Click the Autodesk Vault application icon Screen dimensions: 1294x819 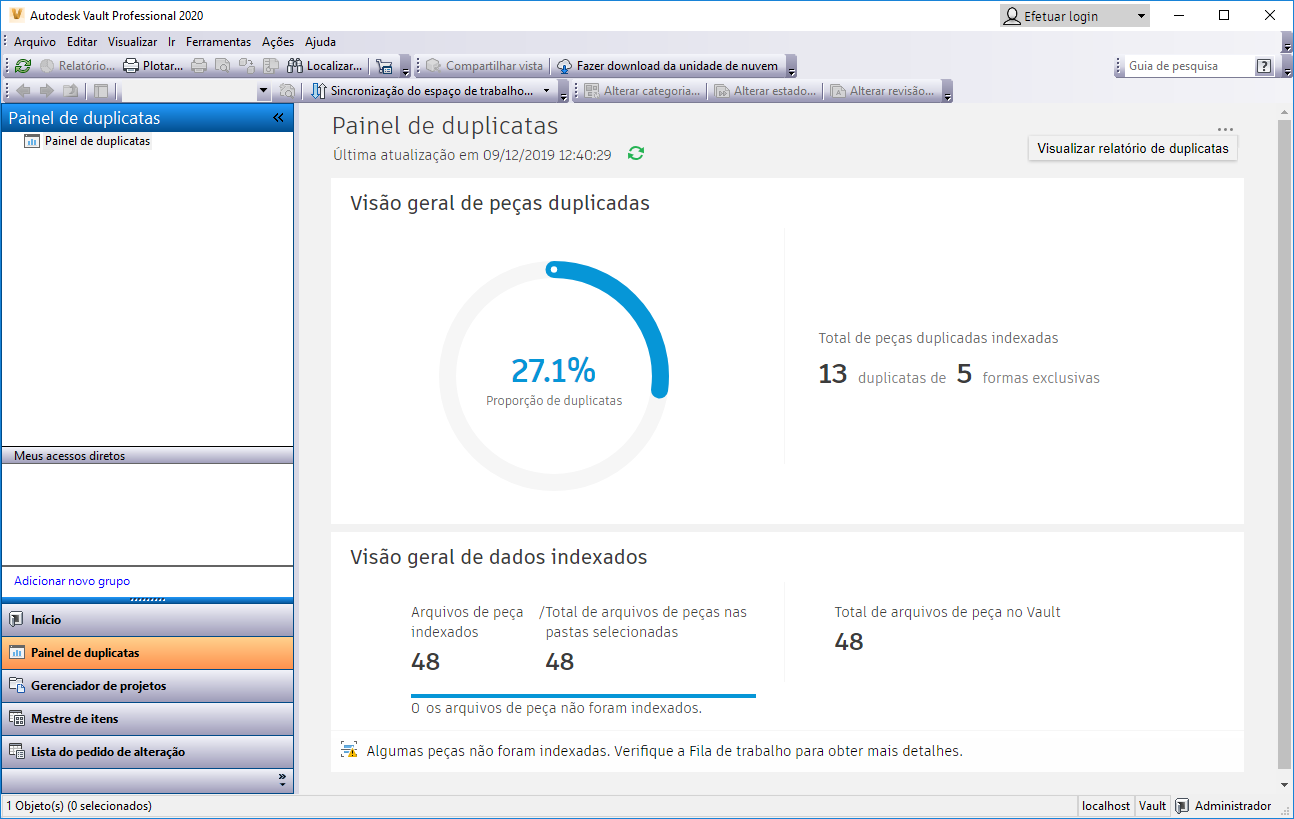point(17,15)
